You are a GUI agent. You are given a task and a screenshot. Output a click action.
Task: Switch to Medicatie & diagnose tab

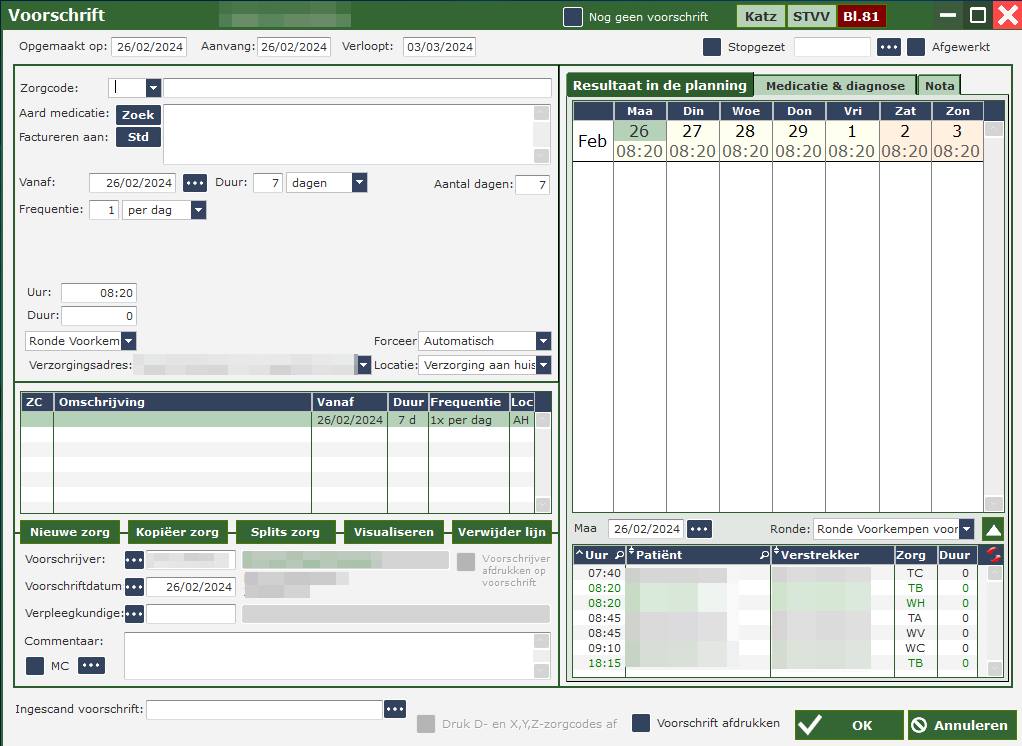835,86
